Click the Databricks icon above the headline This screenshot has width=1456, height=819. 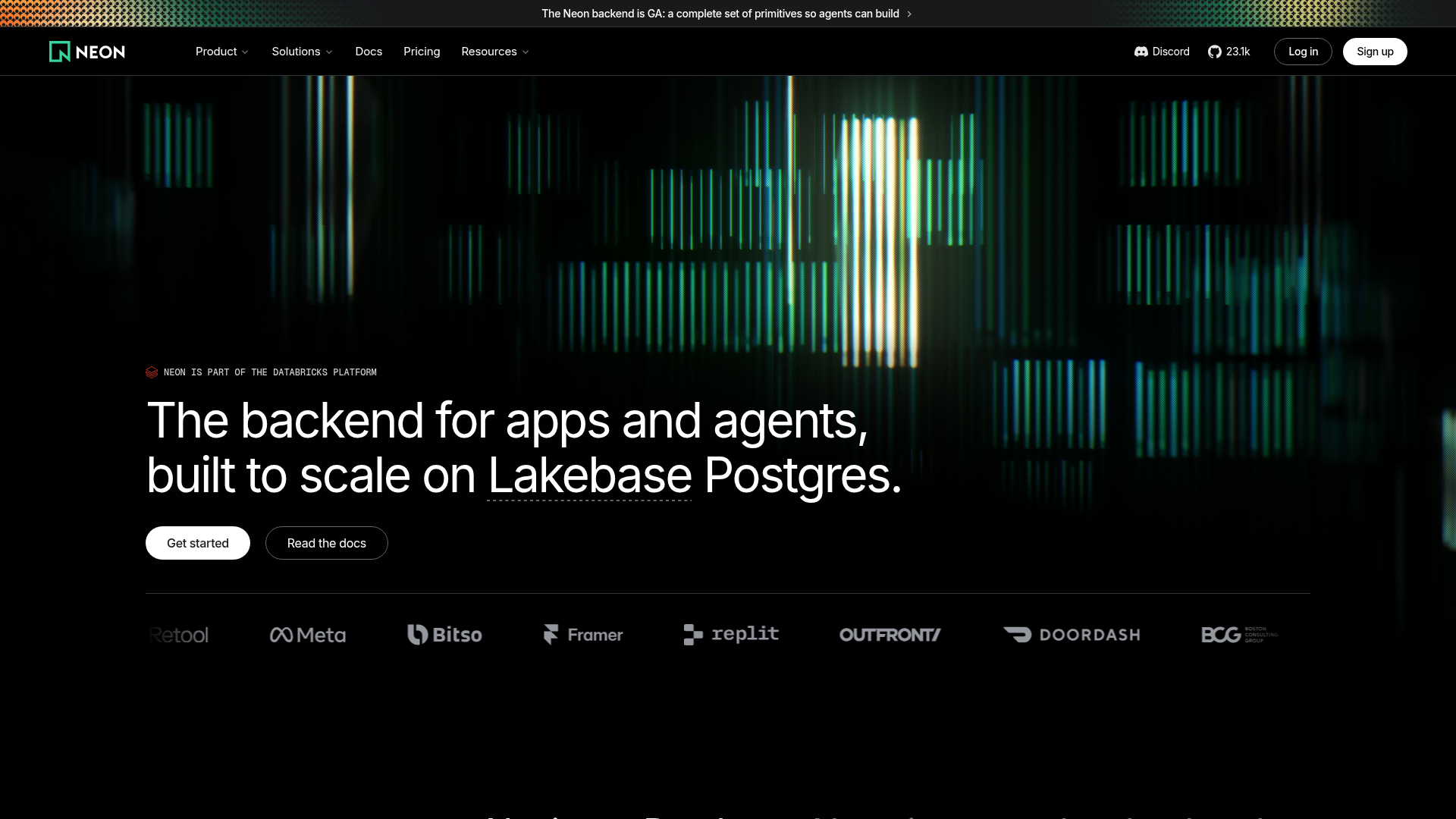coord(152,372)
